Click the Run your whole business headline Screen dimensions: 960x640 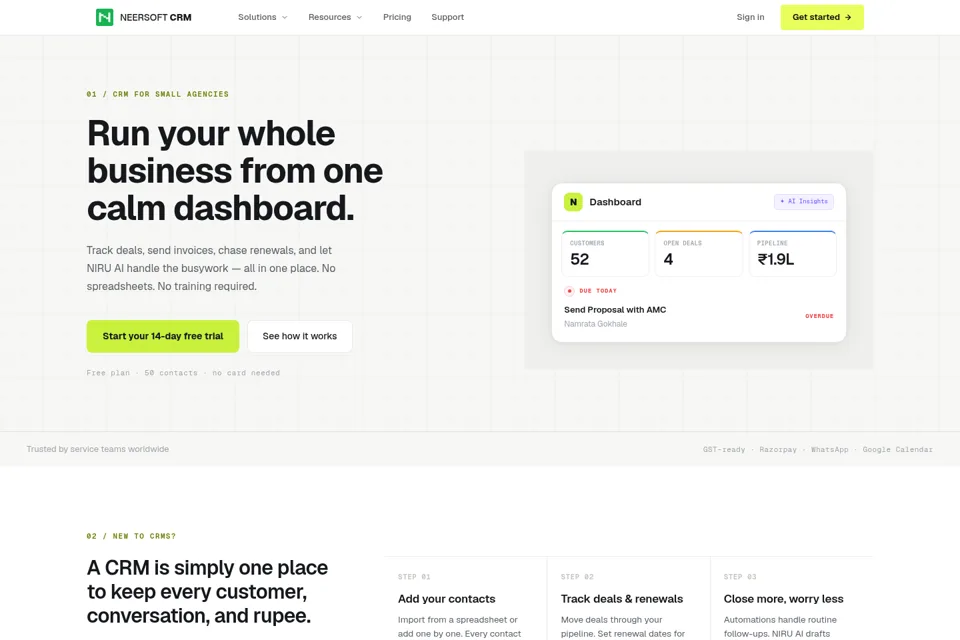(x=235, y=171)
